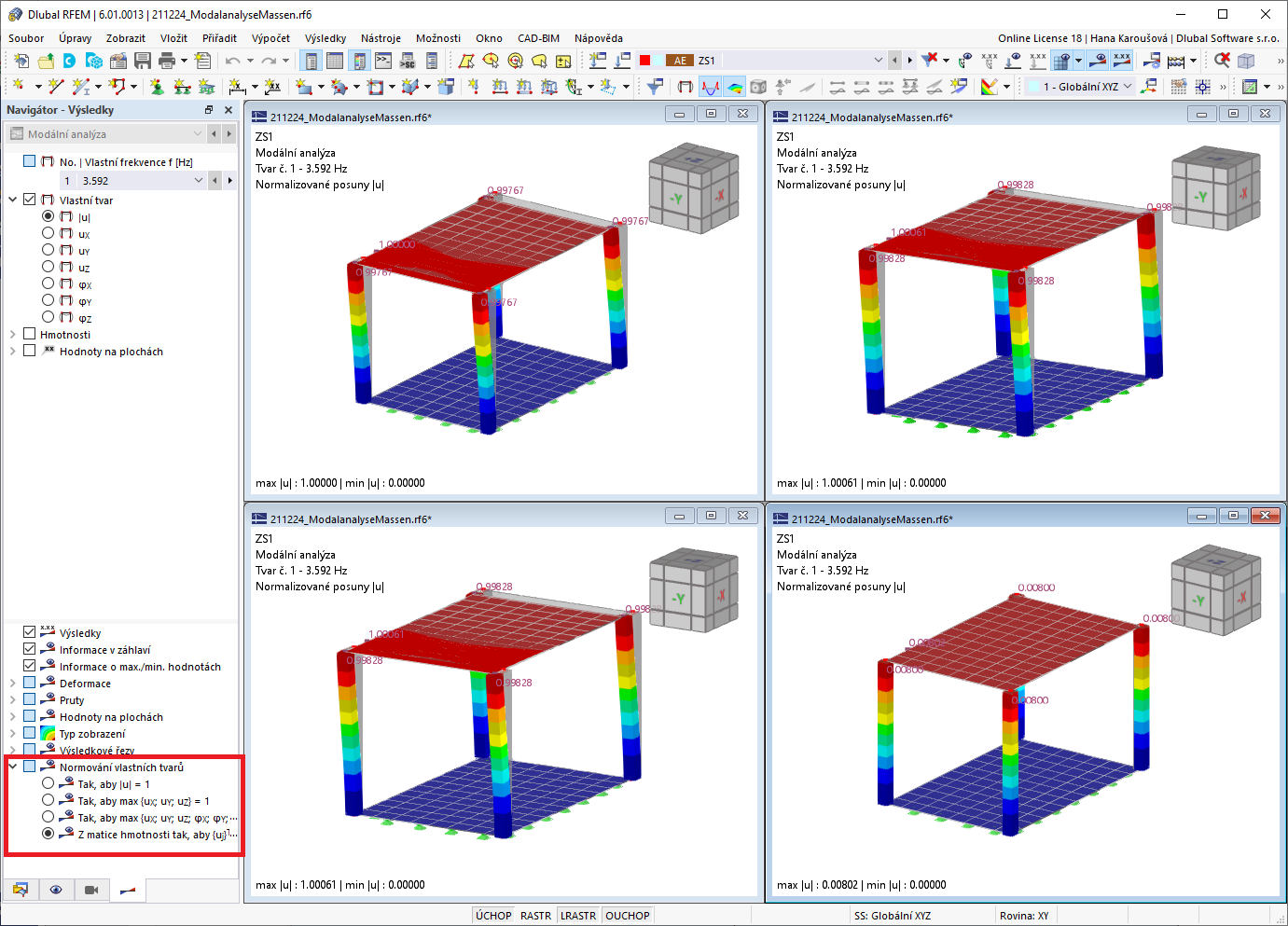Image resolution: width=1288 pixels, height=926 pixels.
Task: Print the current view via the Printer icon
Action: coord(164,60)
